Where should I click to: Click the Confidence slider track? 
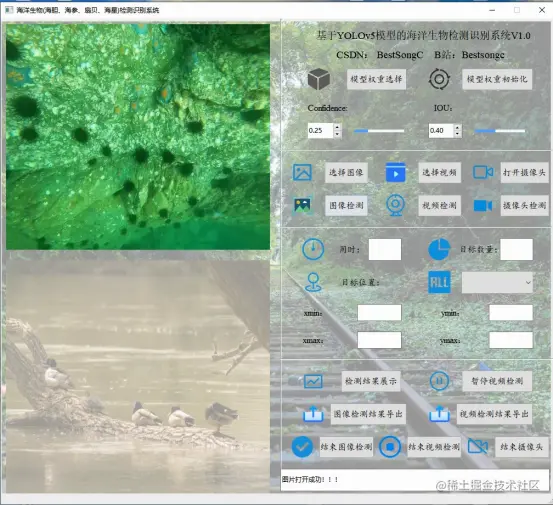coord(379,131)
